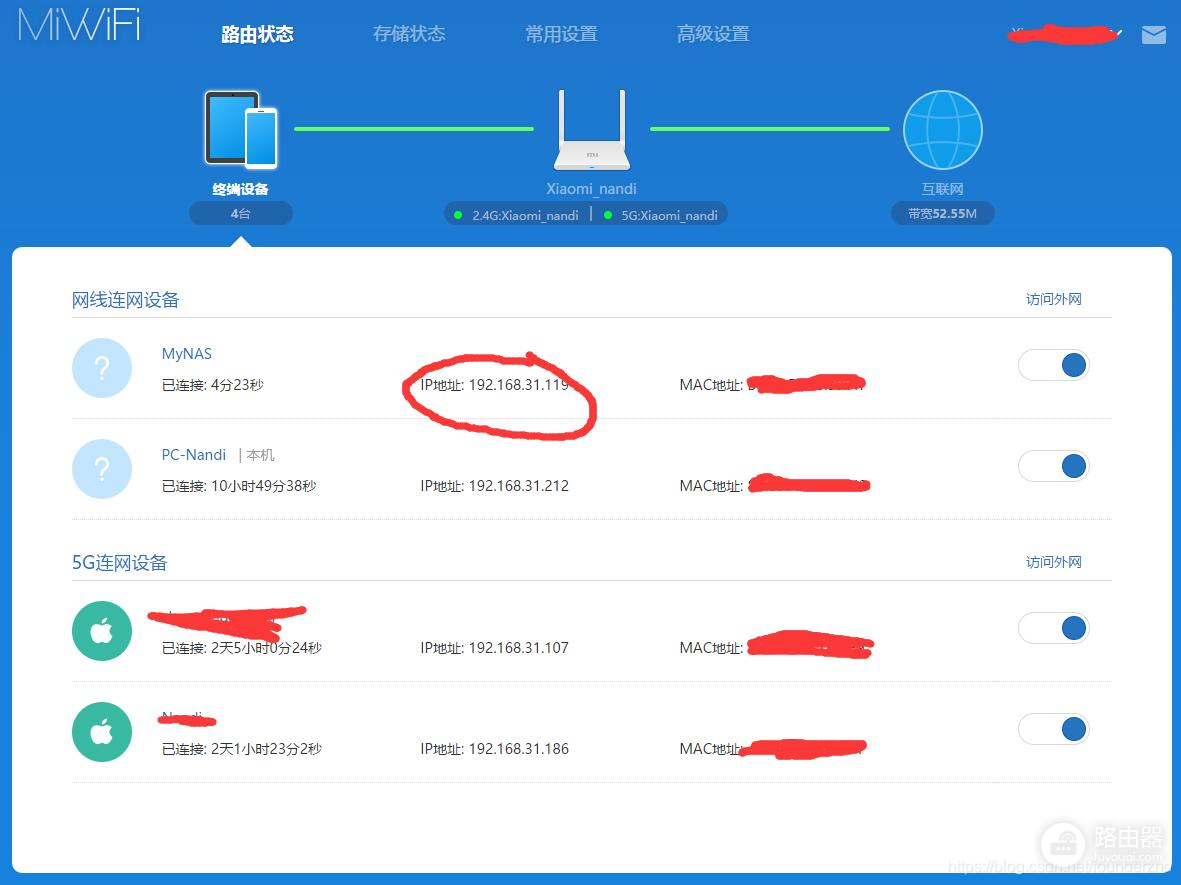Click the 2.4G:Xiaomi_nandi network label
The width and height of the screenshot is (1181, 885).
click(x=524, y=214)
